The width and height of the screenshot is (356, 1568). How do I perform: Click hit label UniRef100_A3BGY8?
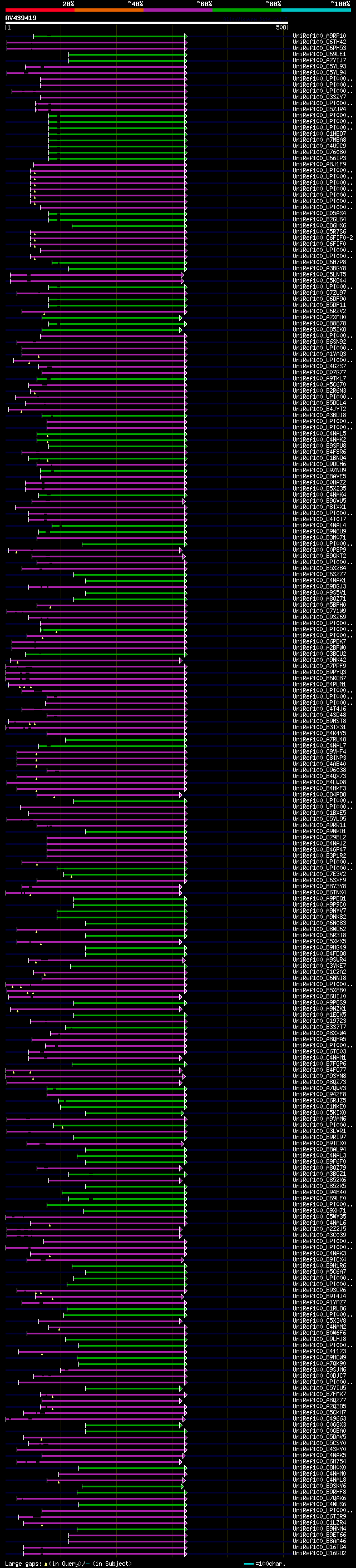pyautogui.click(x=319, y=269)
